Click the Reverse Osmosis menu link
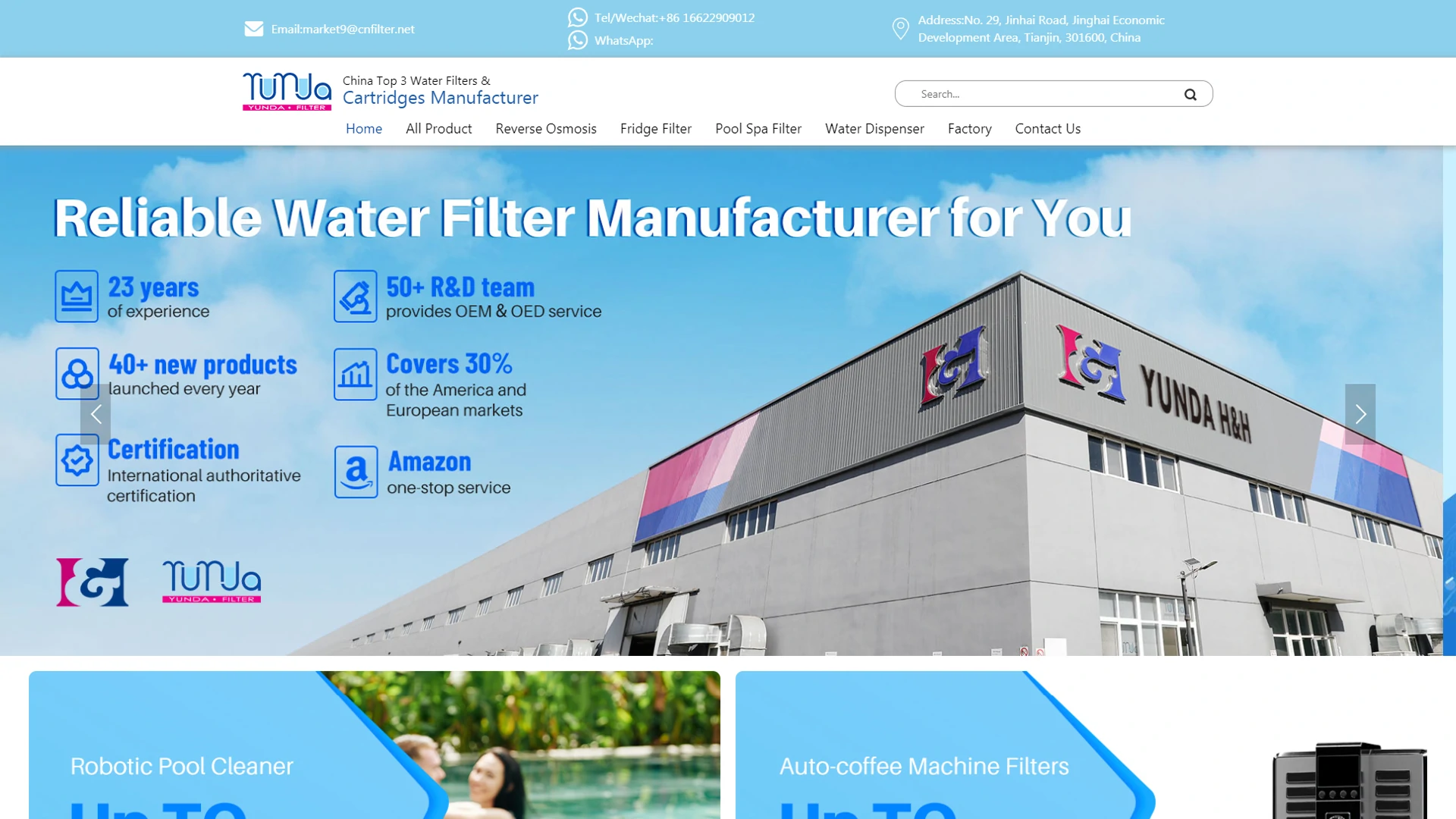 pyautogui.click(x=546, y=128)
